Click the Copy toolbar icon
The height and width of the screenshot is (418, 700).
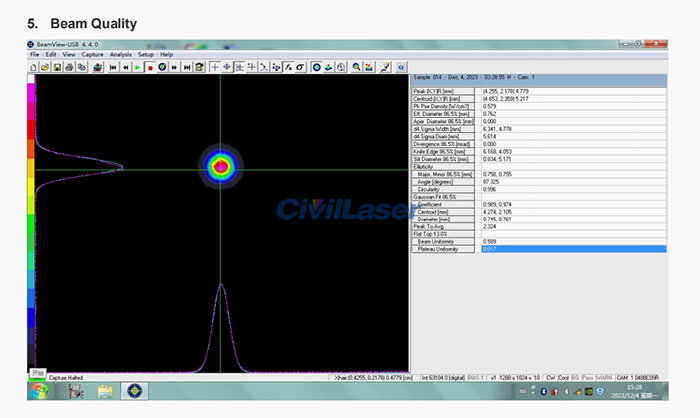(x=82, y=67)
